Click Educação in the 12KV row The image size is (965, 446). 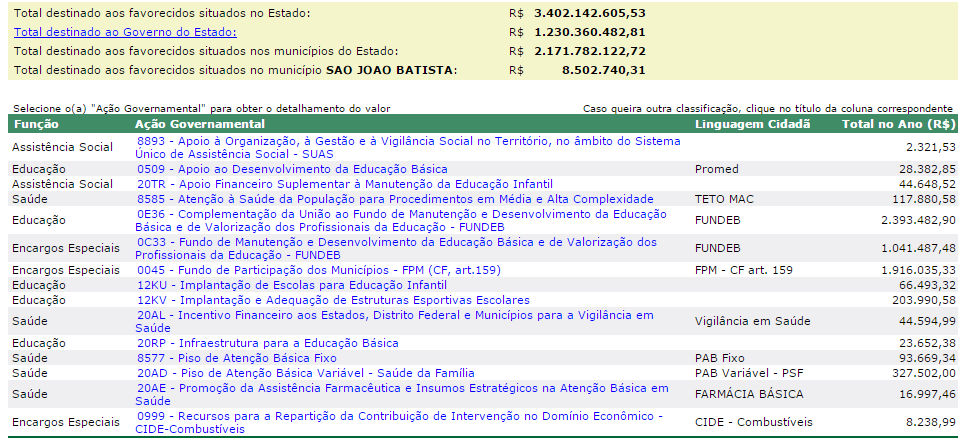coord(39,300)
